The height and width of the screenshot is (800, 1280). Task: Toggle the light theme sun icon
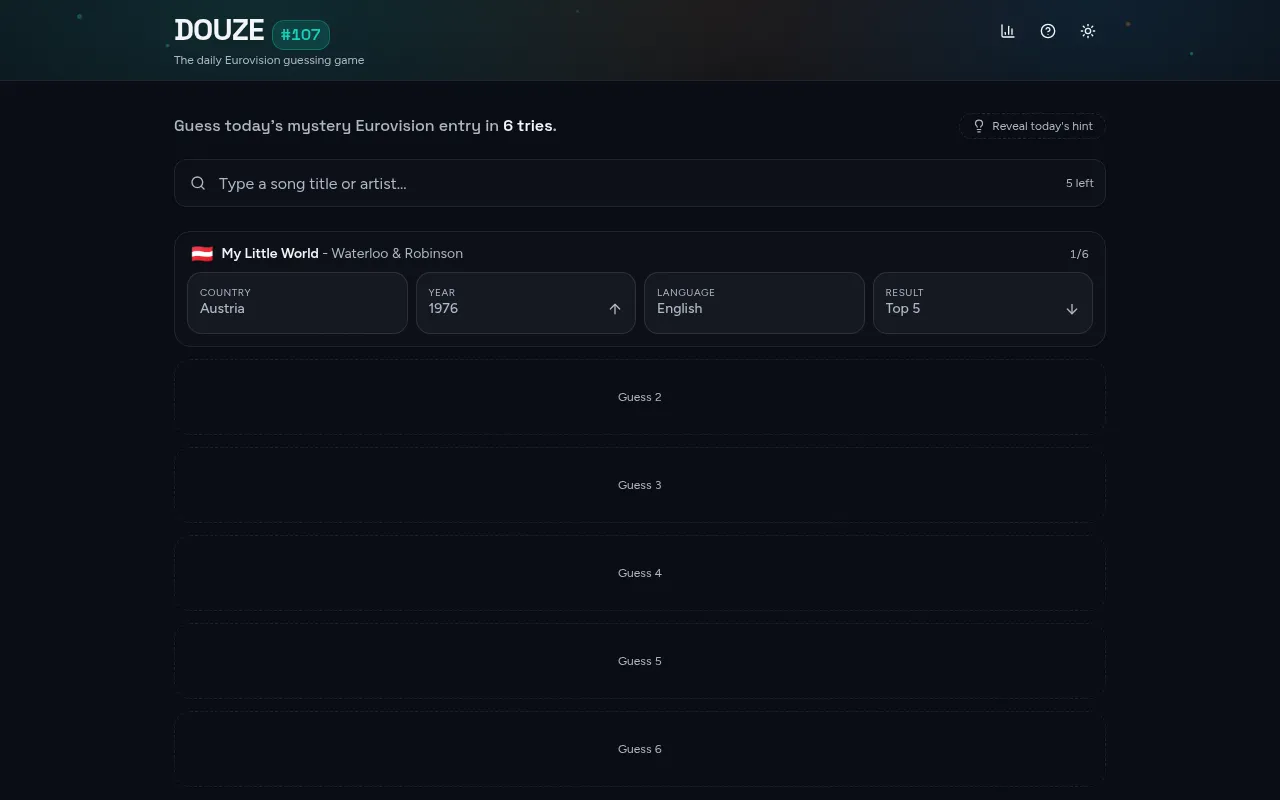[x=1088, y=31]
